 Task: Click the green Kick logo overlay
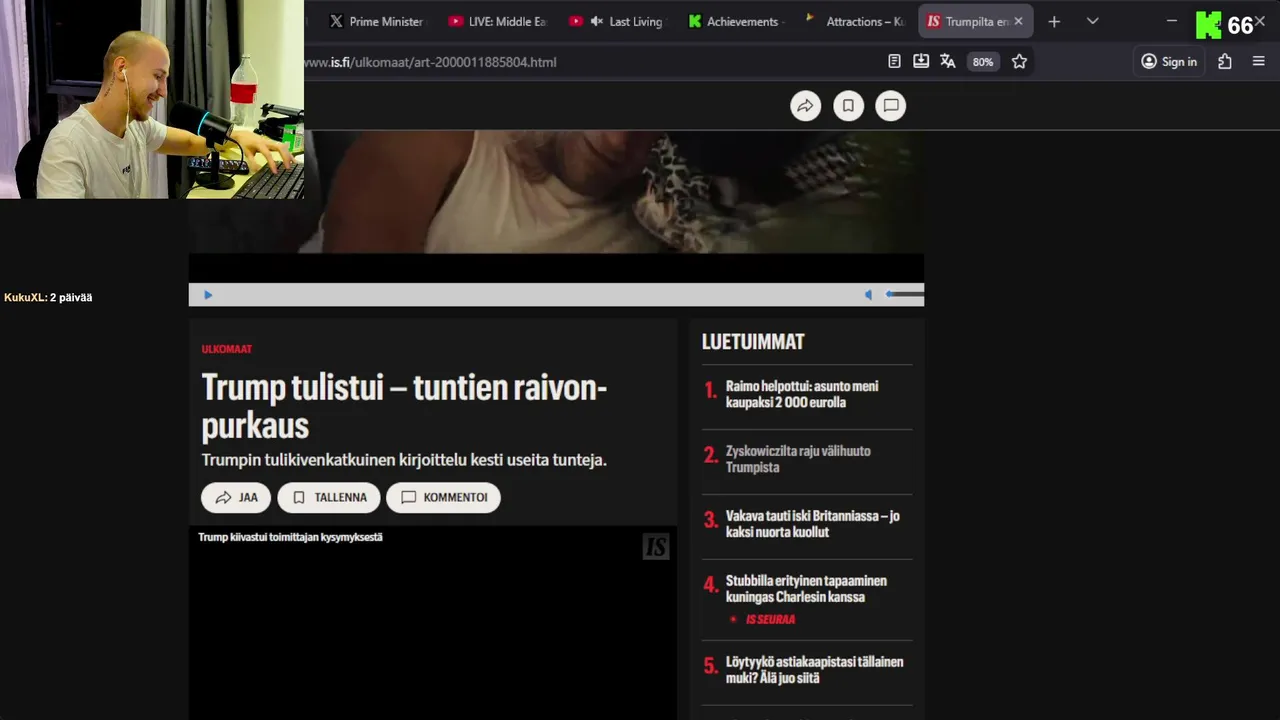pyautogui.click(x=1209, y=25)
